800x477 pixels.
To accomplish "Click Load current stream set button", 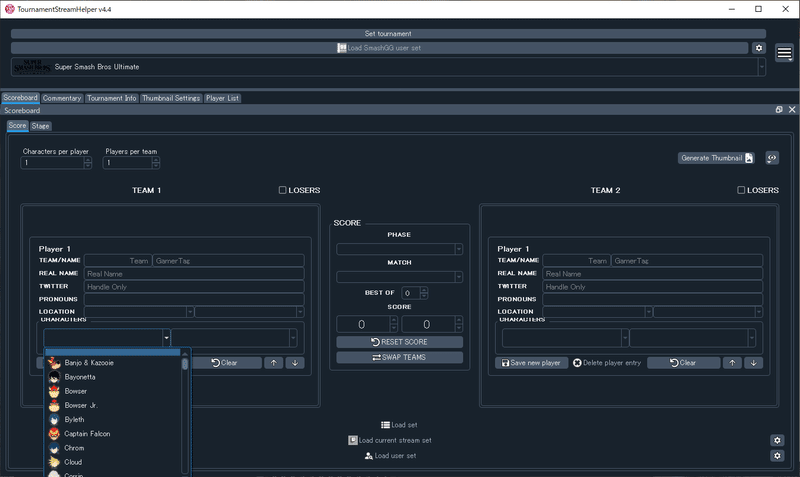I will pos(390,440).
